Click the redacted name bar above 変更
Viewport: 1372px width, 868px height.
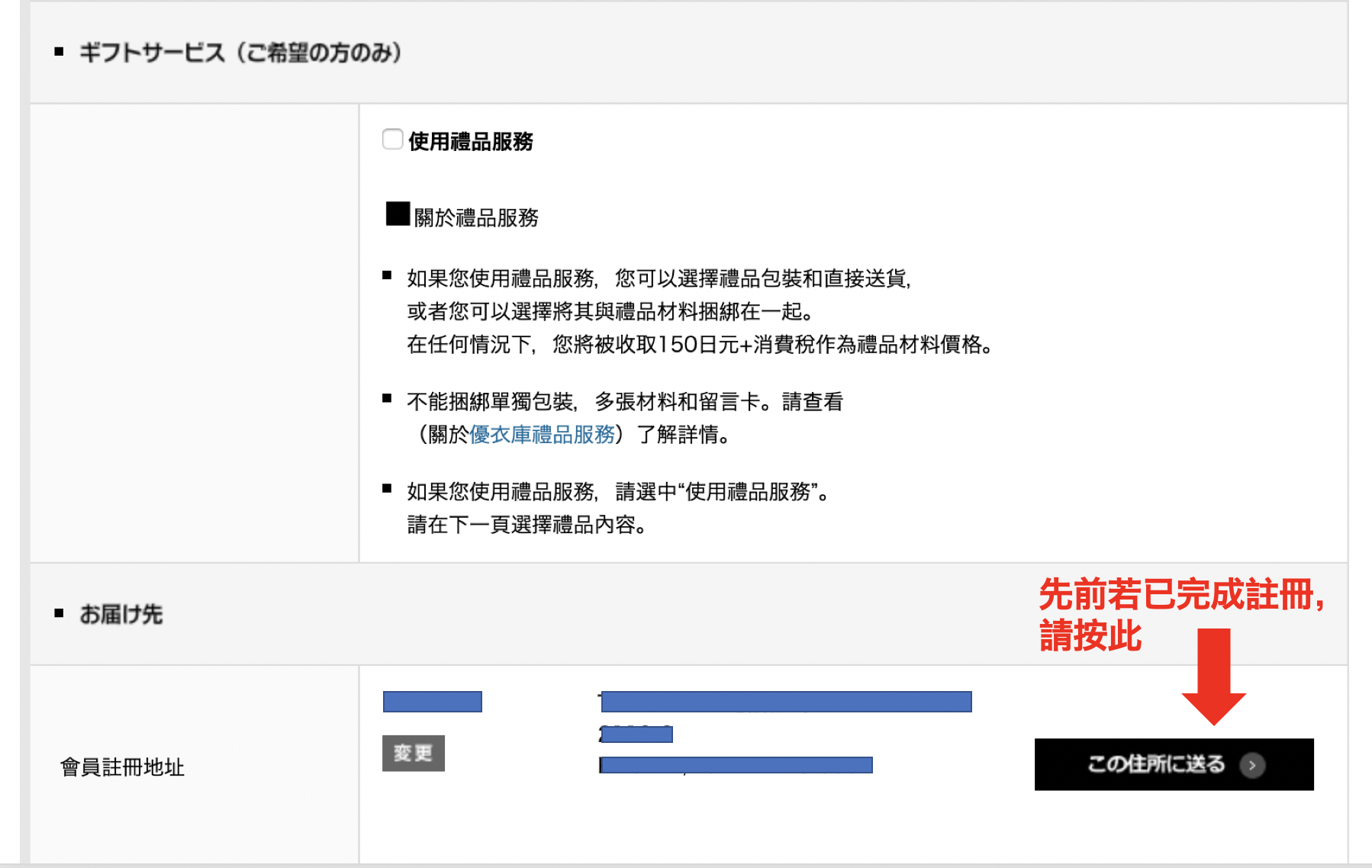[432, 702]
